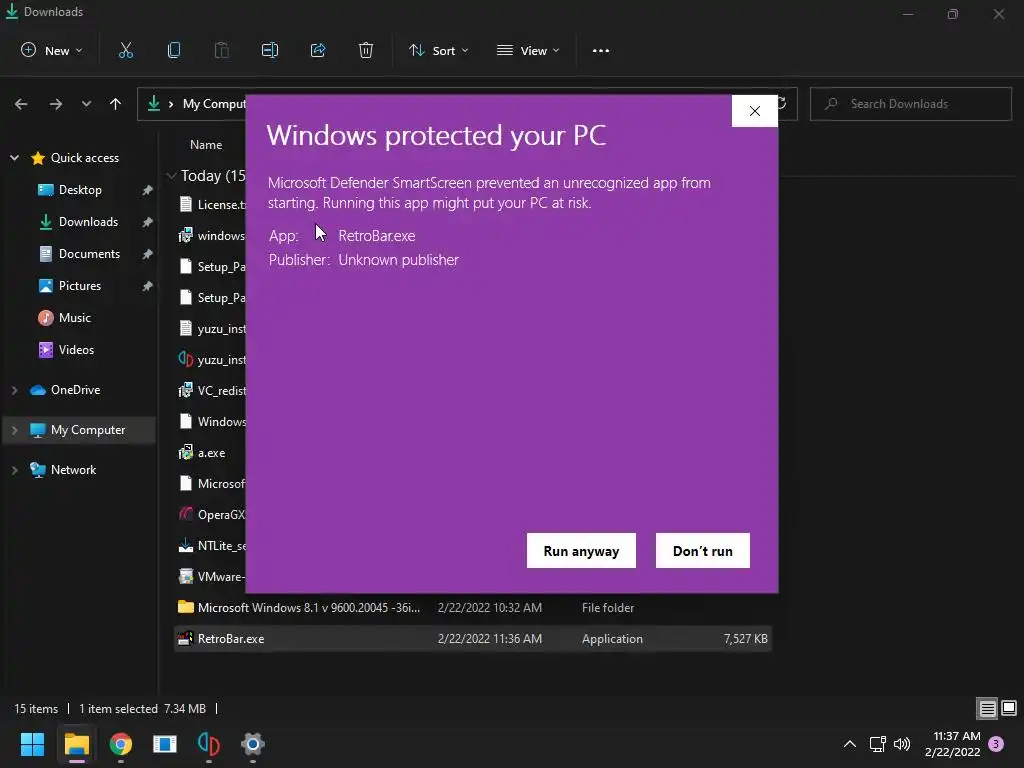This screenshot has height=768, width=1024.
Task: Show hidden system tray icons
Action: (850, 744)
